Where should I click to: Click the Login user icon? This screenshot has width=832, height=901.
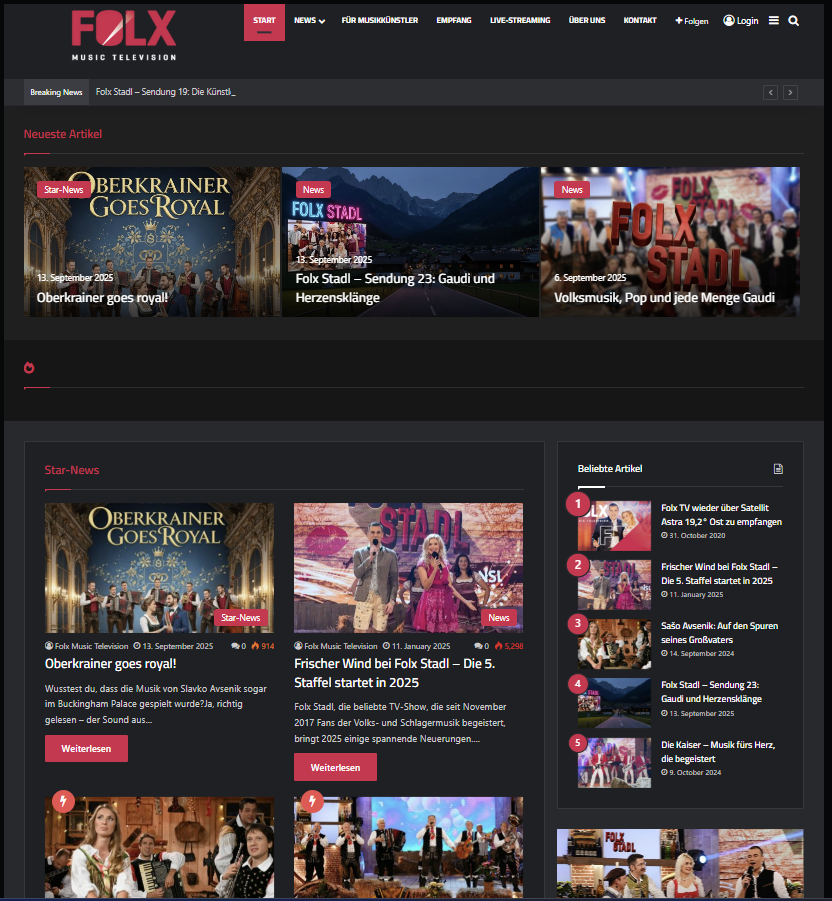coord(741,21)
